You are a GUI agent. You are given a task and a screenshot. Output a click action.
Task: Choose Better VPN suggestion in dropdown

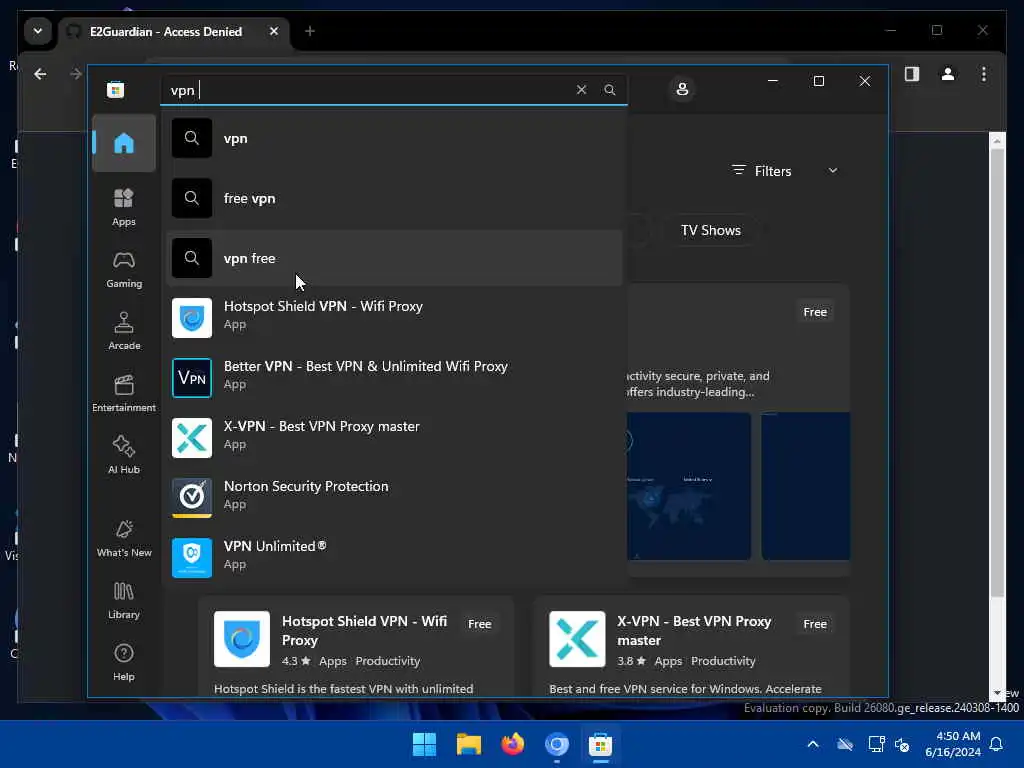(x=394, y=377)
